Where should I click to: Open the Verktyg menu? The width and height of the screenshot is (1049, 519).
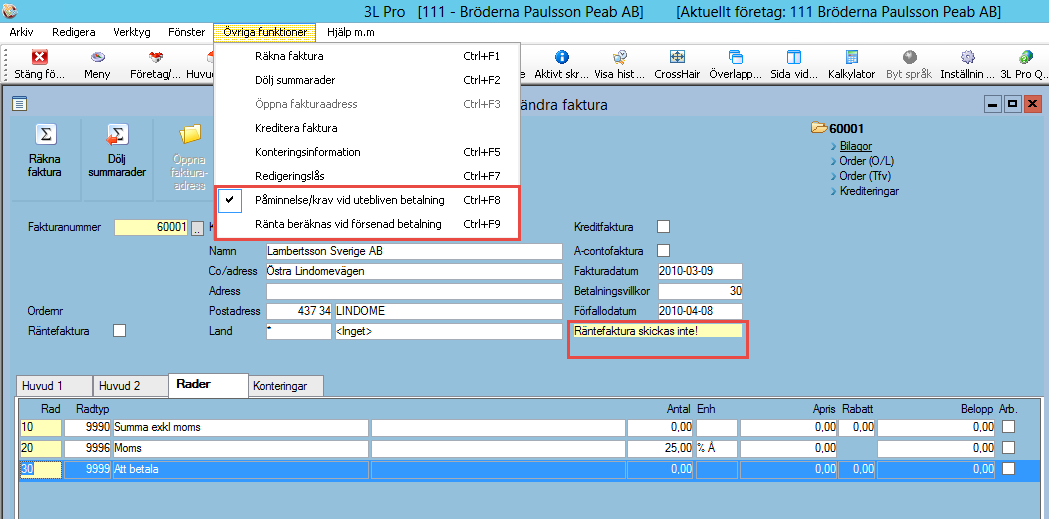[132, 32]
